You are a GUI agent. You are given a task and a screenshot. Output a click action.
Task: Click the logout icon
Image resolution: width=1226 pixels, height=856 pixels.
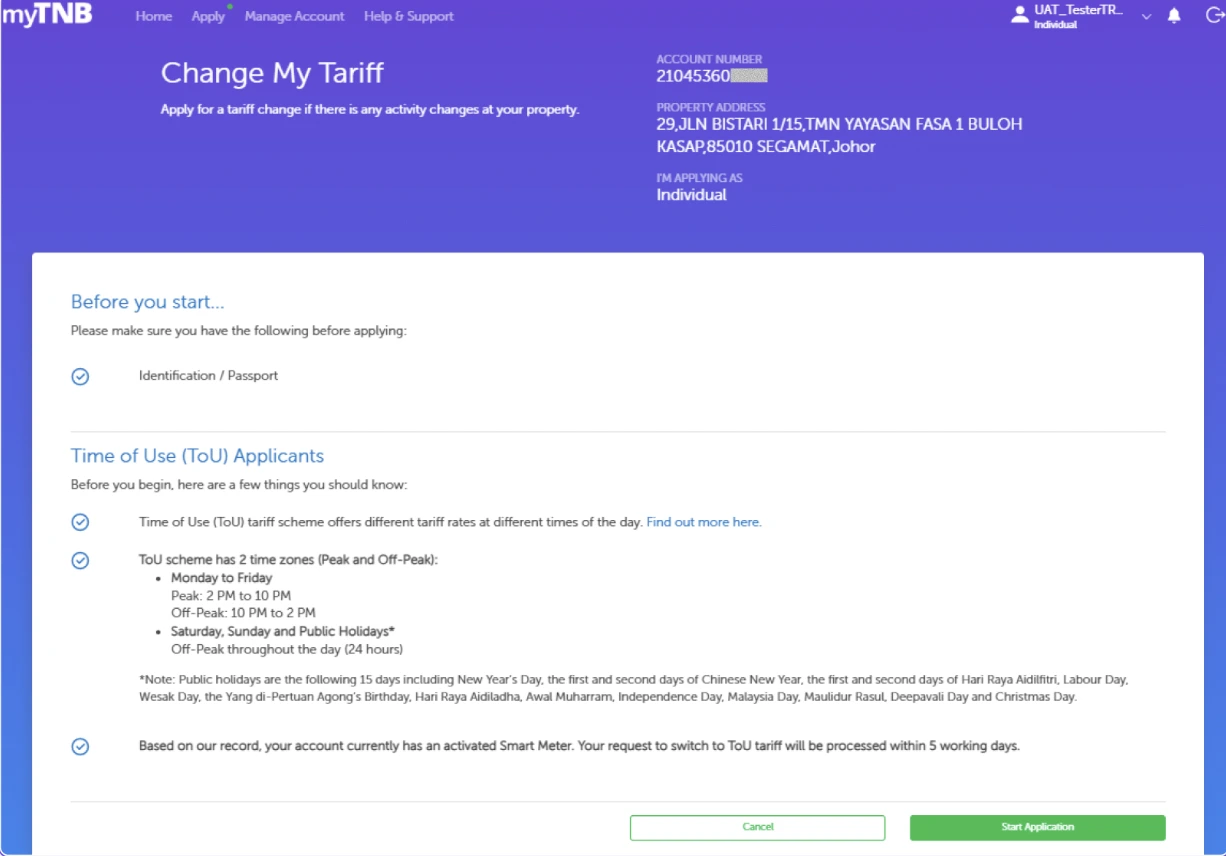1214,16
